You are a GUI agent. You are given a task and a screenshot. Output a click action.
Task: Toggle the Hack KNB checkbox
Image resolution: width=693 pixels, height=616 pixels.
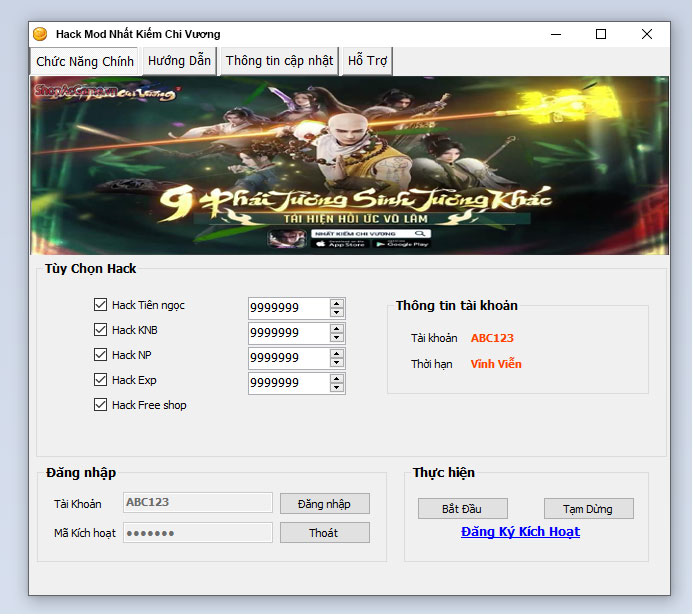point(100,330)
